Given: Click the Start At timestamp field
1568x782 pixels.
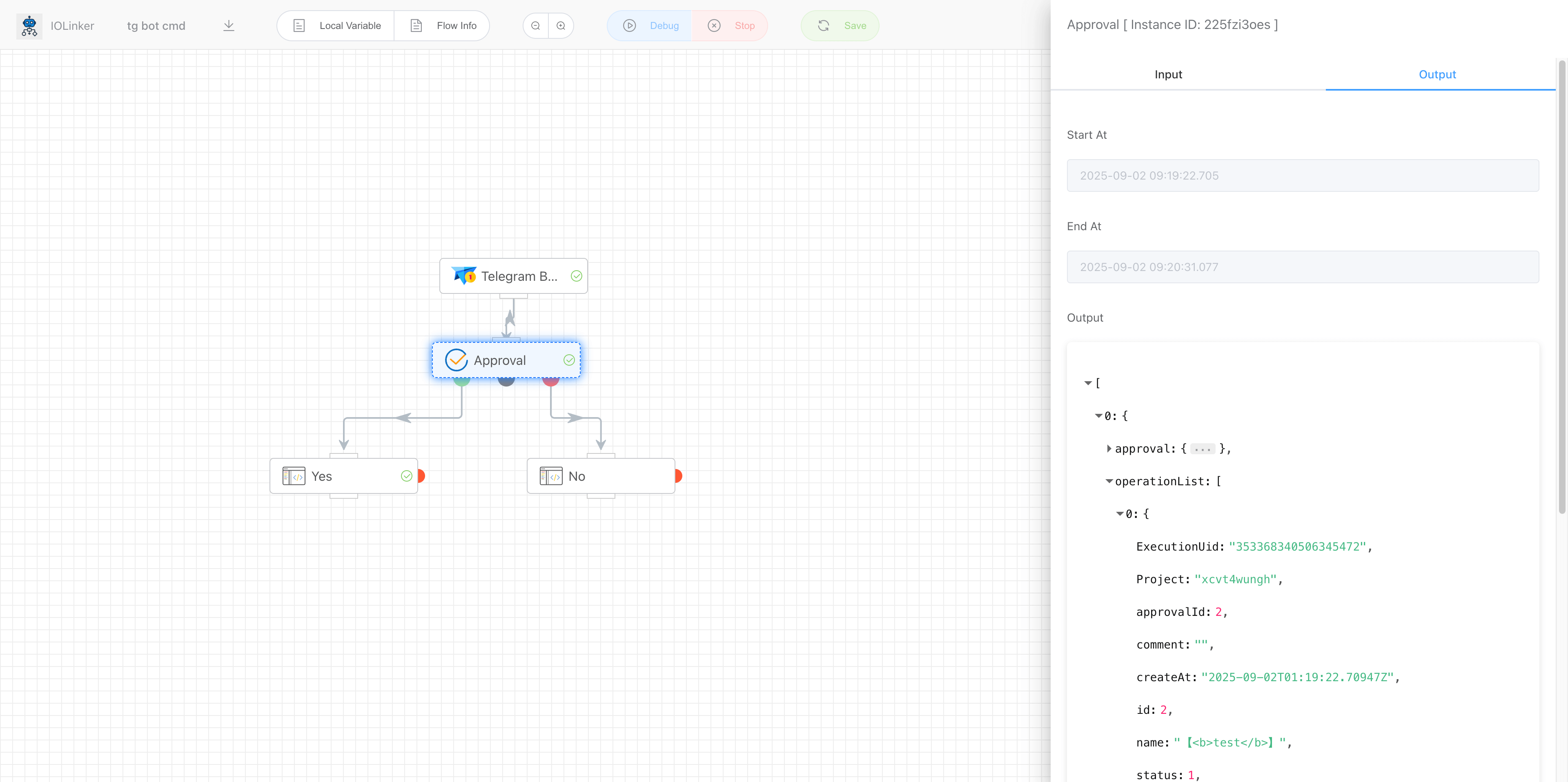Looking at the screenshot, I should click(x=1303, y=175).
